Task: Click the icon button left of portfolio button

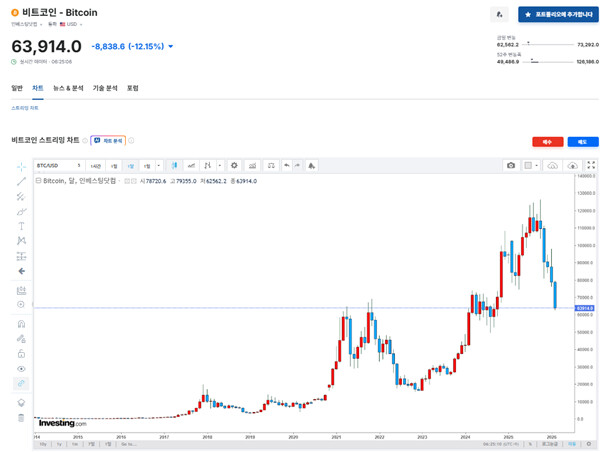Action: 499,15
